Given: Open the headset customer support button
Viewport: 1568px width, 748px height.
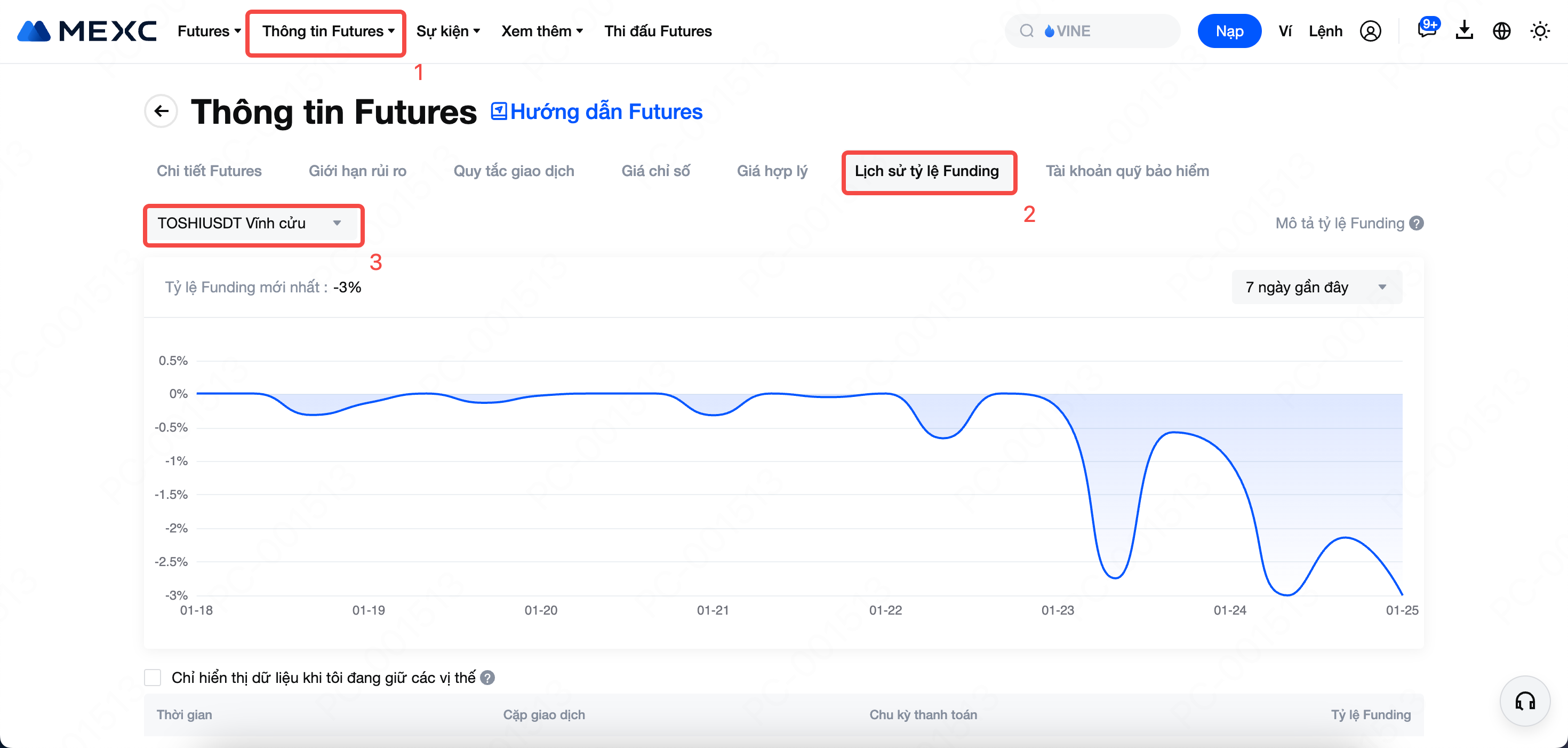Looking at the screenshot, I should [1525, 701].
